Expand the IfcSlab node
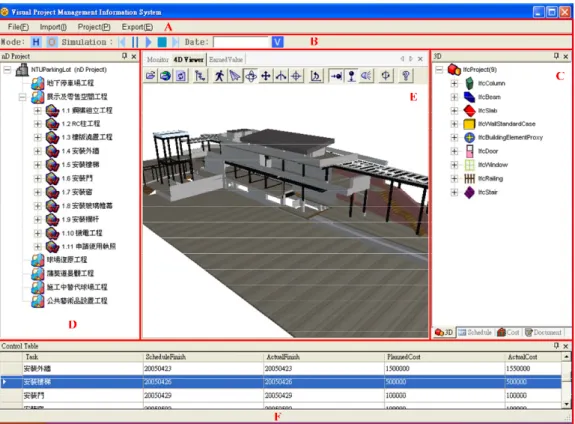Screen dimensions: 575x424 (x=454, y=111)
